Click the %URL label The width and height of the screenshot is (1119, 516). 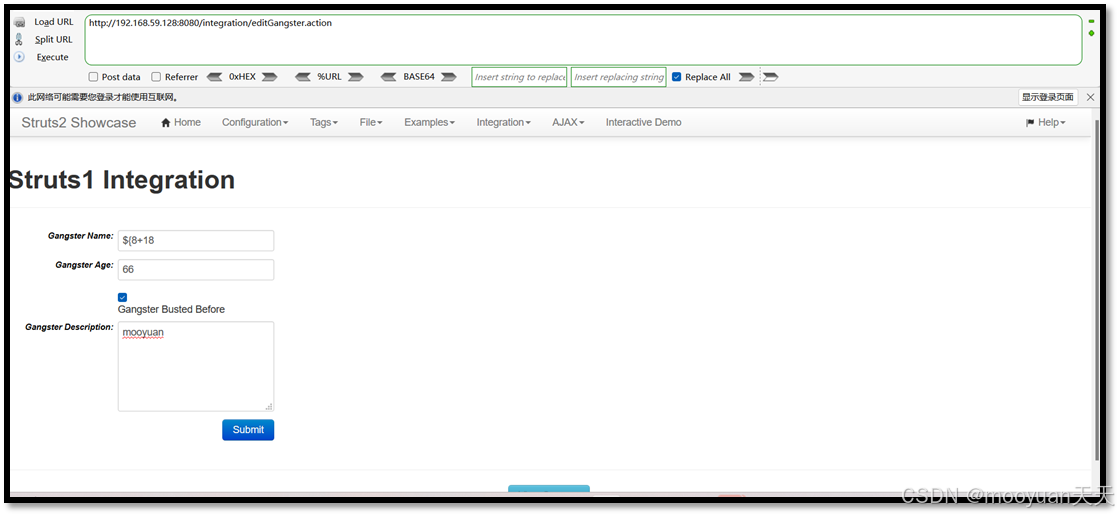click(x=329, y=77)
